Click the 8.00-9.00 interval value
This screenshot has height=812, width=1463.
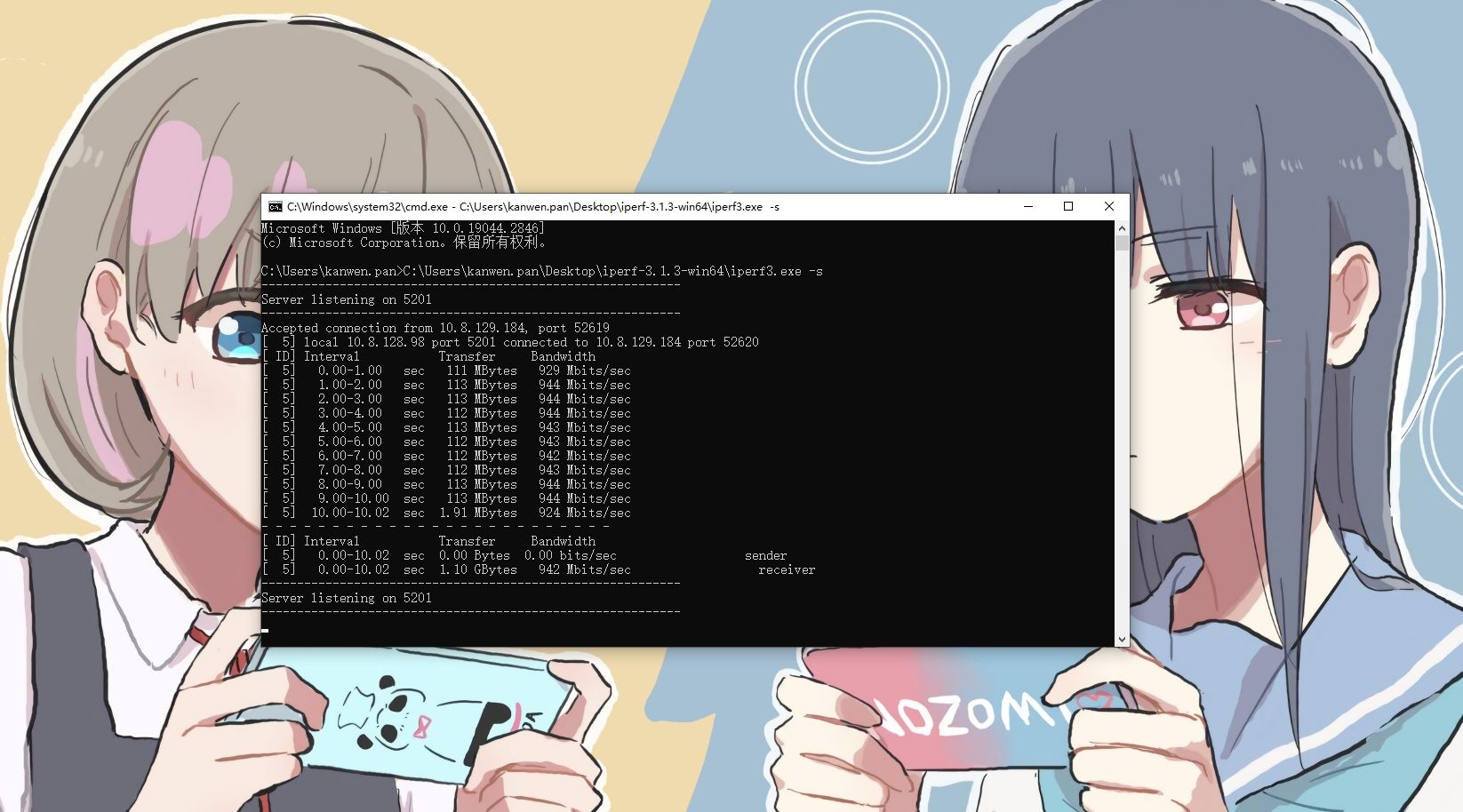click(x=350, y=484)
